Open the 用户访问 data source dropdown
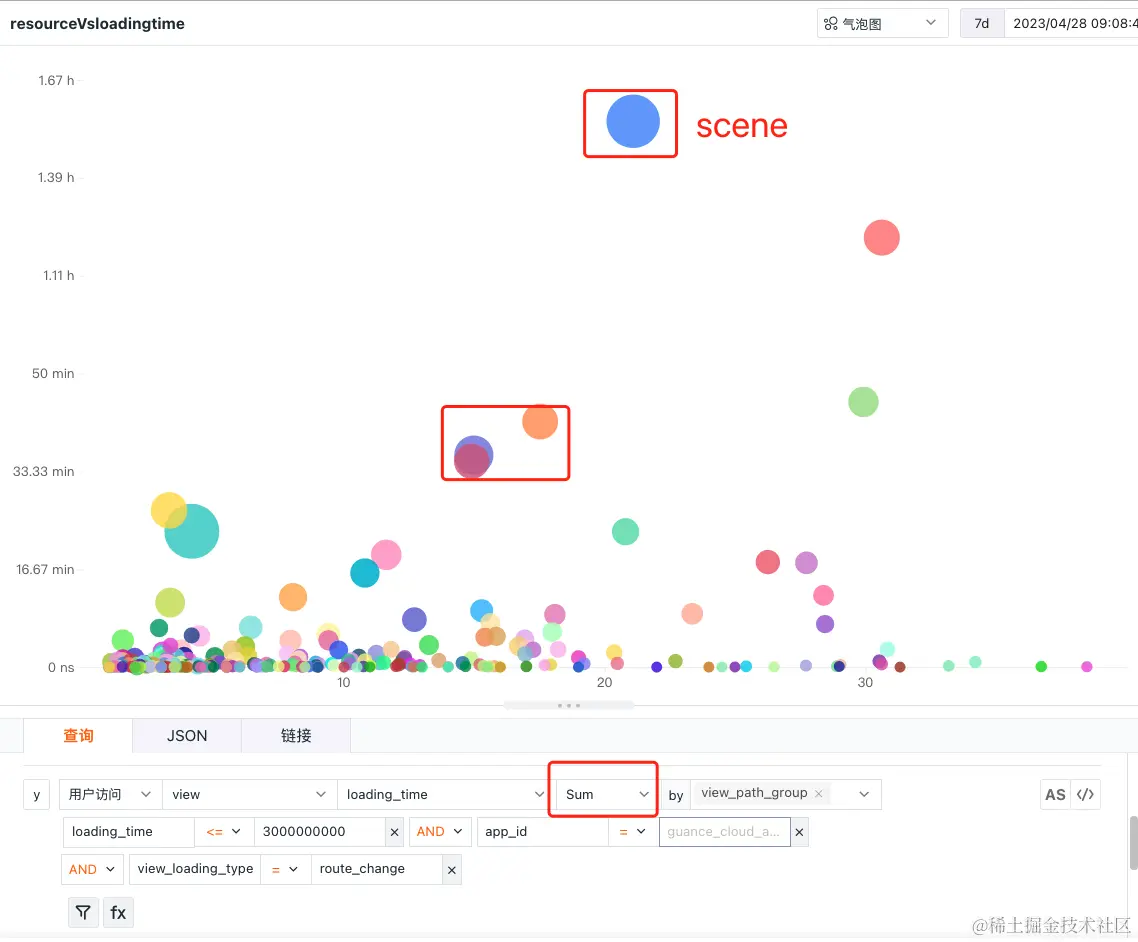 tap(110, 795)
